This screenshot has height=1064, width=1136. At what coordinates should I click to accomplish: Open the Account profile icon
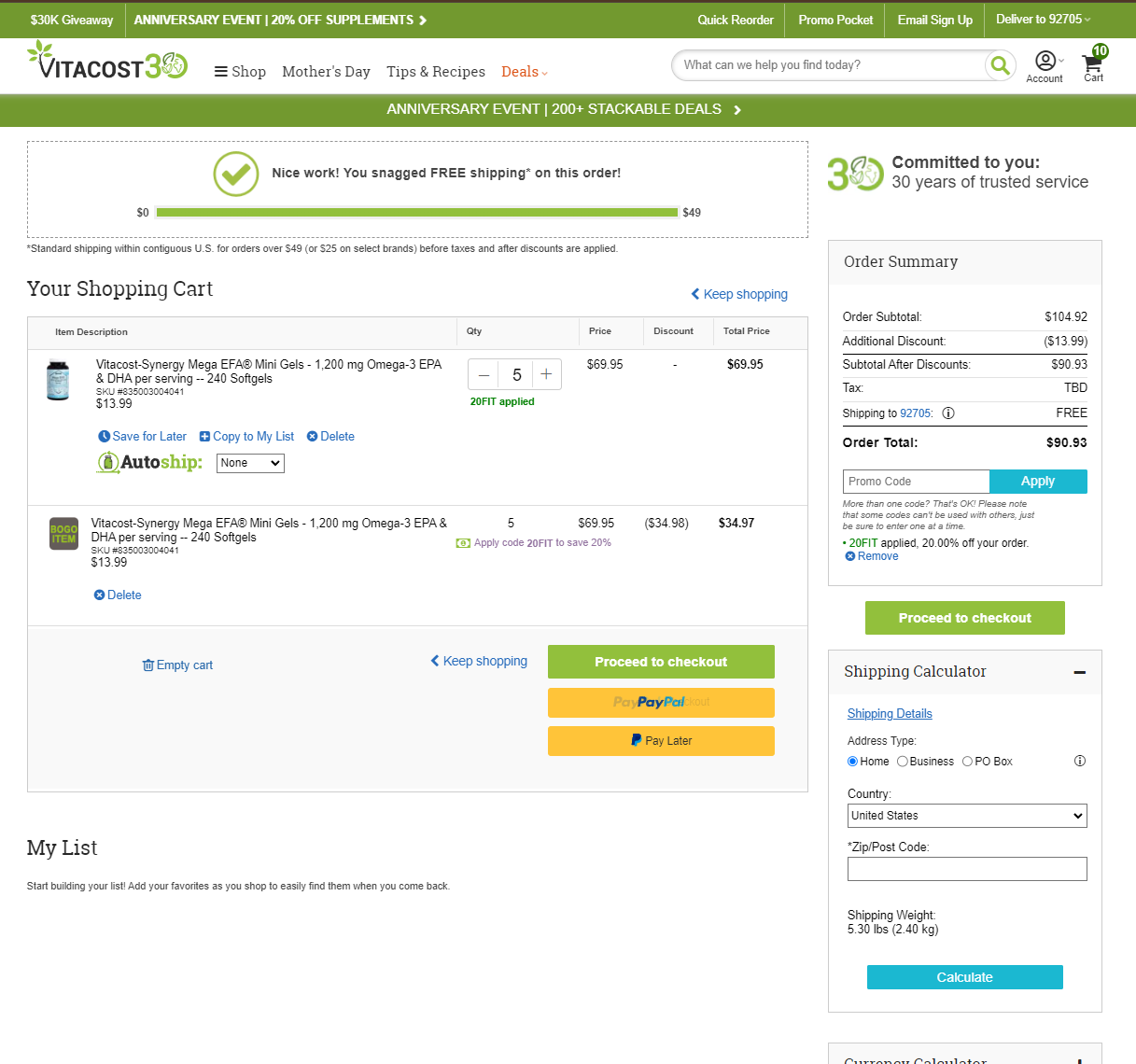[1045, 67]
